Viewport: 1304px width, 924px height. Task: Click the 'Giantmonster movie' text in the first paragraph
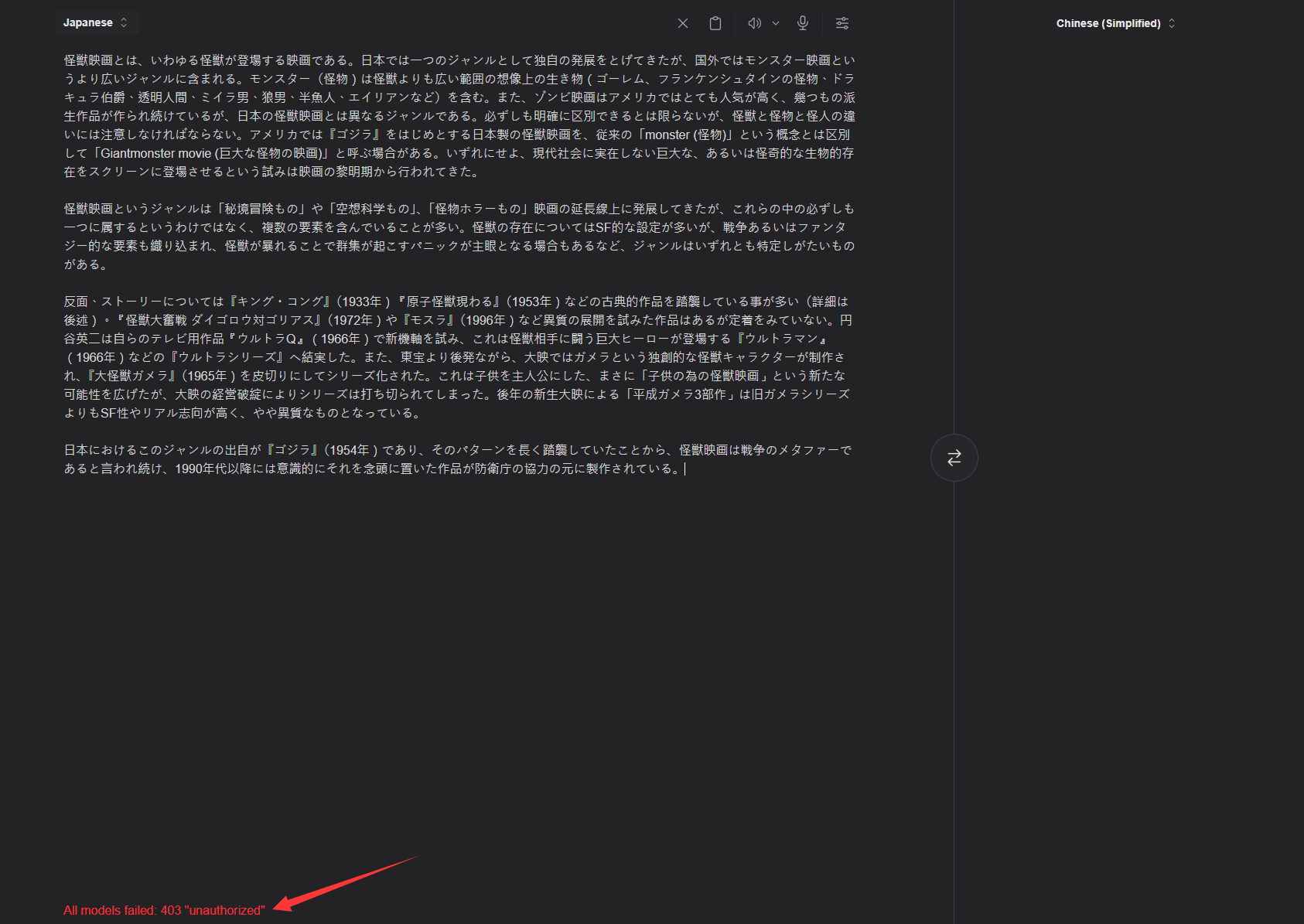point(155,153)
